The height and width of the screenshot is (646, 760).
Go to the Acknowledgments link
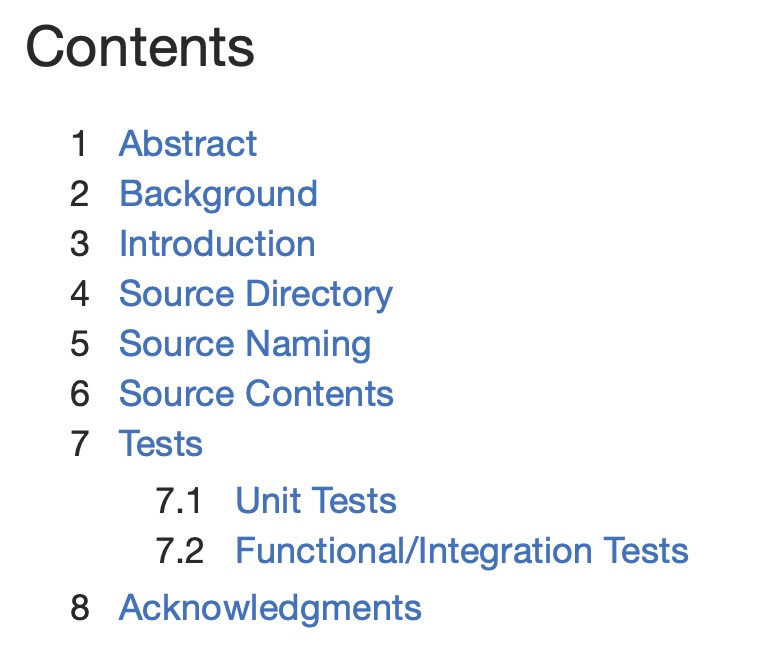tap(270, 608)
